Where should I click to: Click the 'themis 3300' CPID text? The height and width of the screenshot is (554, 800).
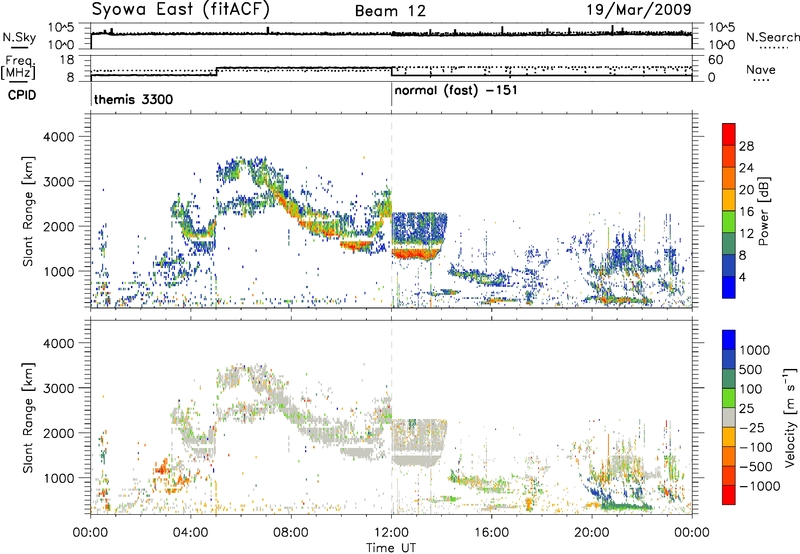(134, 99)
